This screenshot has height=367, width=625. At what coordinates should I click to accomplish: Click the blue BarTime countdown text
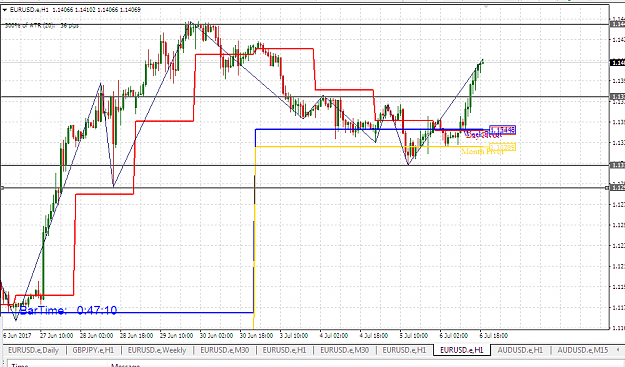(68, 310)
